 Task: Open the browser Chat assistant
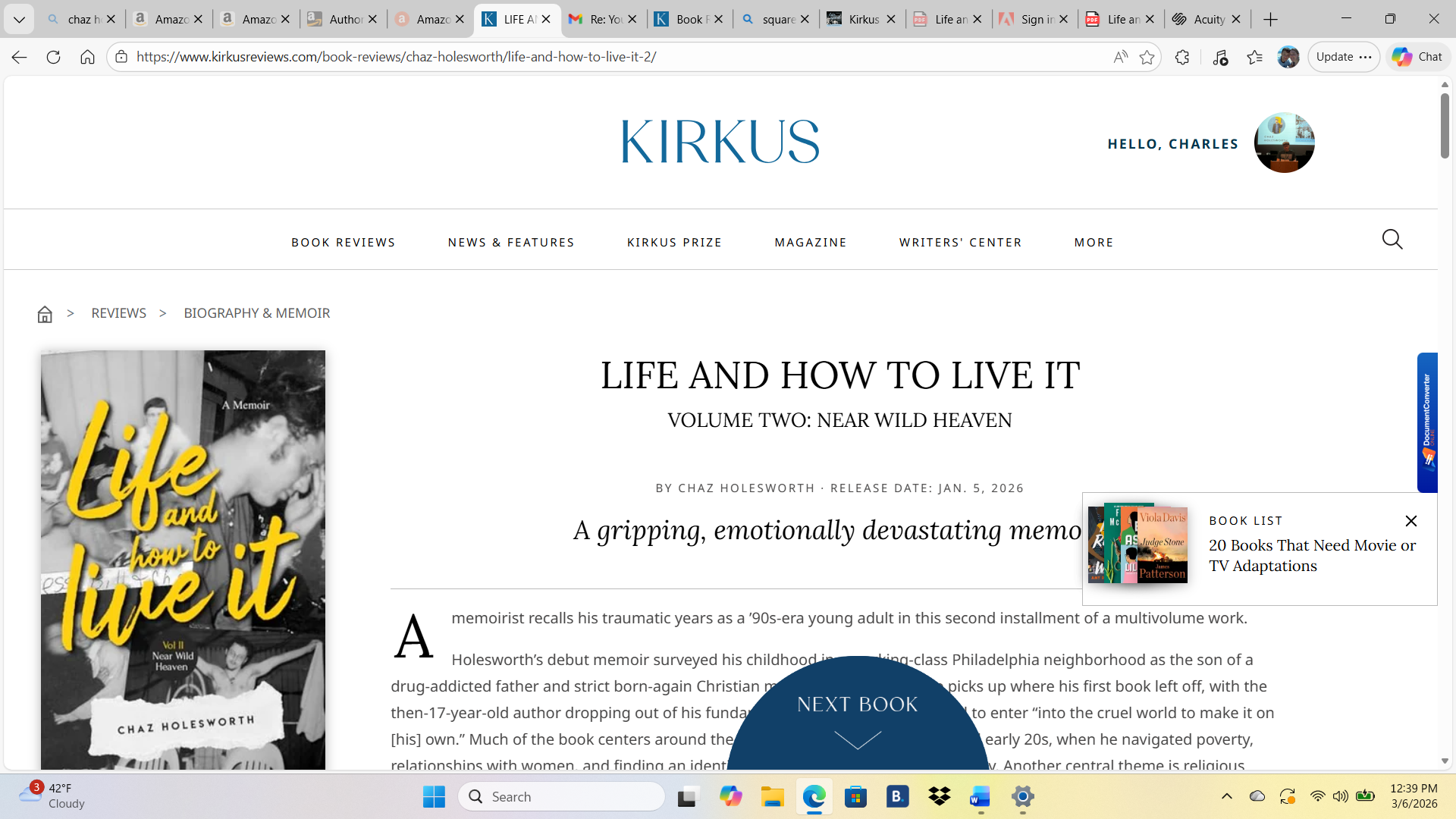[1417, 57]
